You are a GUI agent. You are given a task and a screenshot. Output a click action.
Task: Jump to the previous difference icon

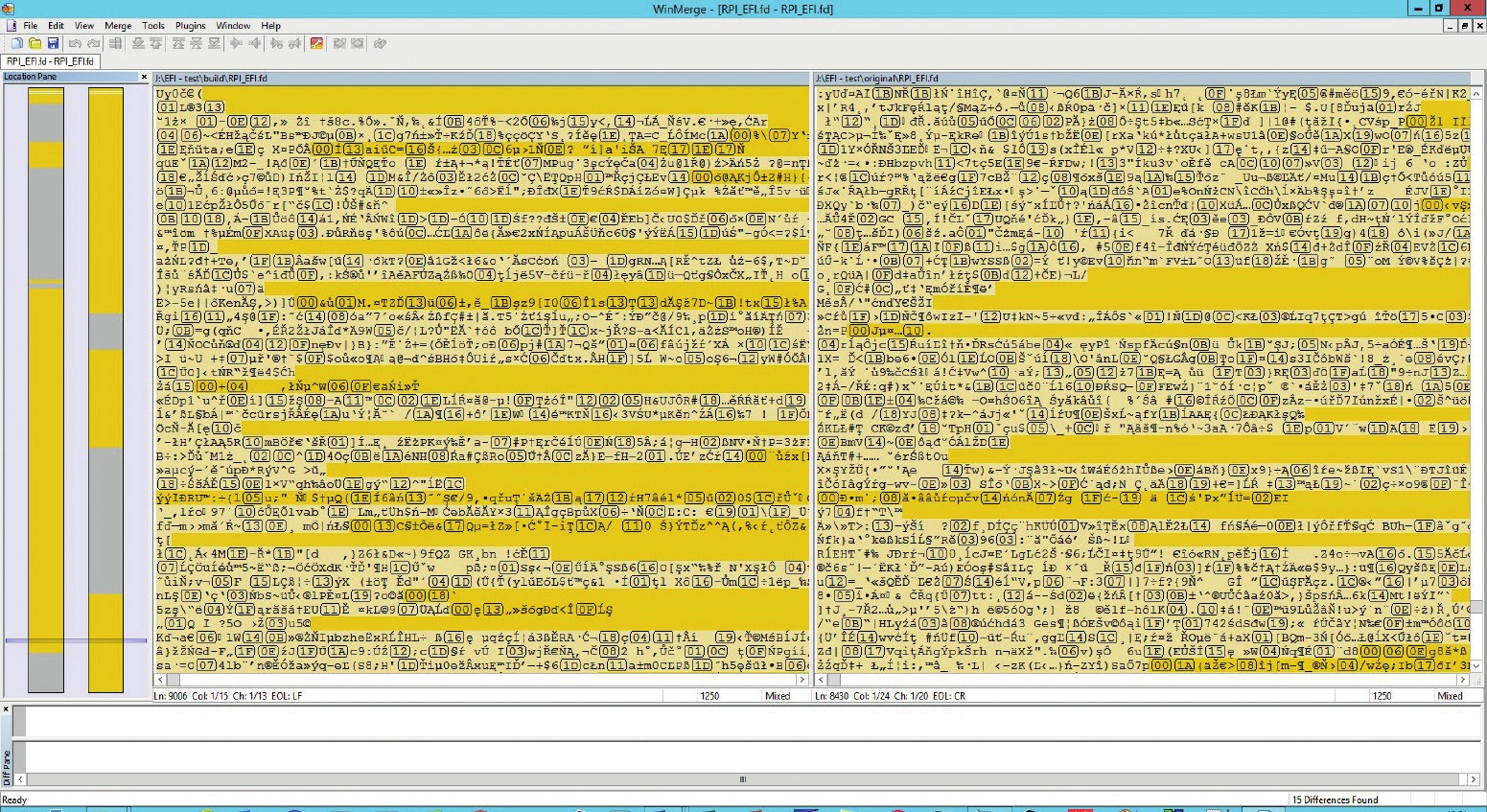tap(155, 43)
